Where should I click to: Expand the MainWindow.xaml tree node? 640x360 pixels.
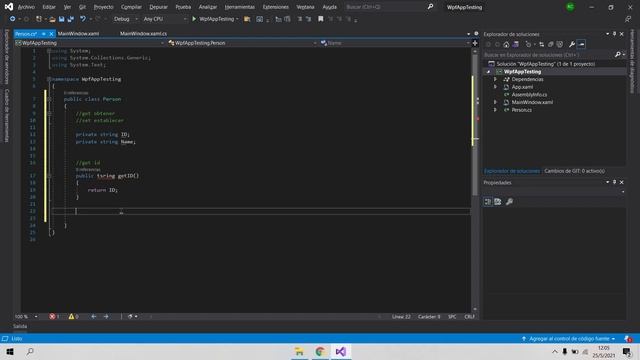tap(496, 102)
